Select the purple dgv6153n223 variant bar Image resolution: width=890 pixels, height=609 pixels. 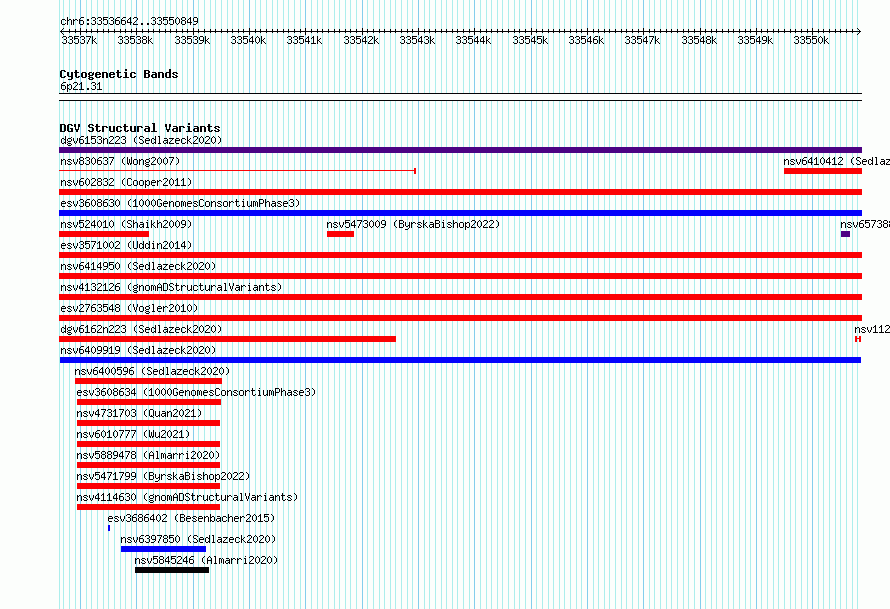(460, 150)
